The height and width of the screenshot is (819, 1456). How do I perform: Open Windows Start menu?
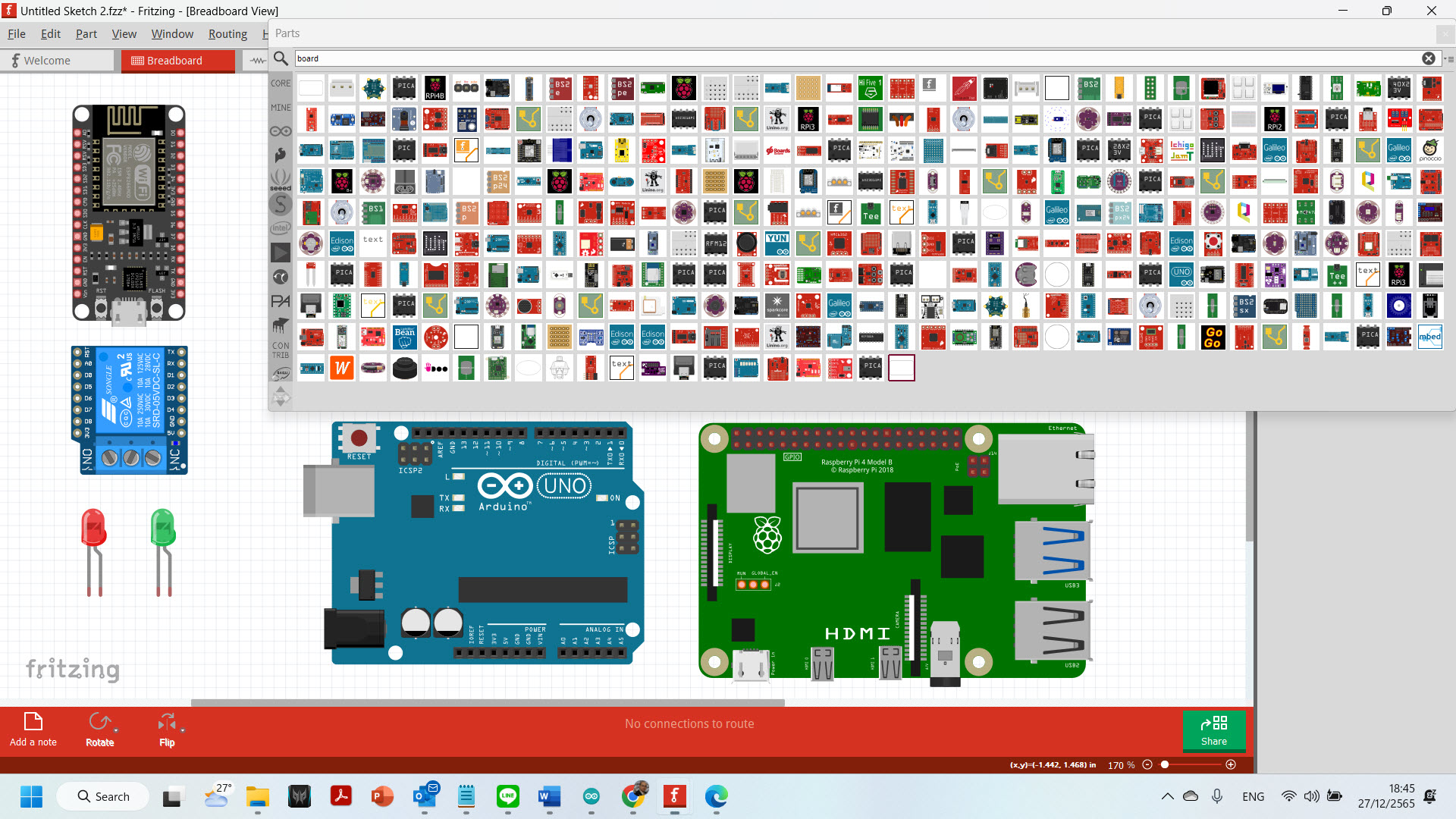click(x=31, y=796)
